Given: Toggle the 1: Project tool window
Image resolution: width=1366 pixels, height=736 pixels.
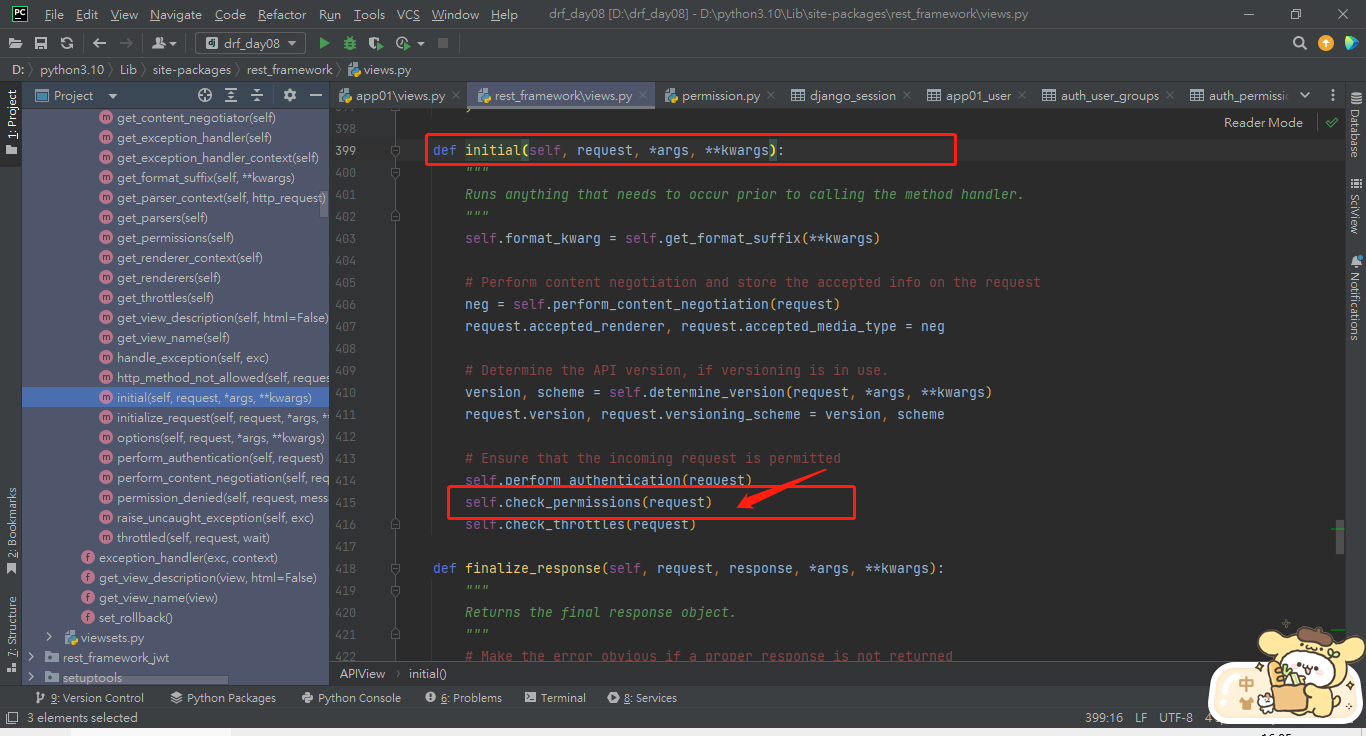Looking at the screenshot, I should pyautogui.click(x=11, y=122).
